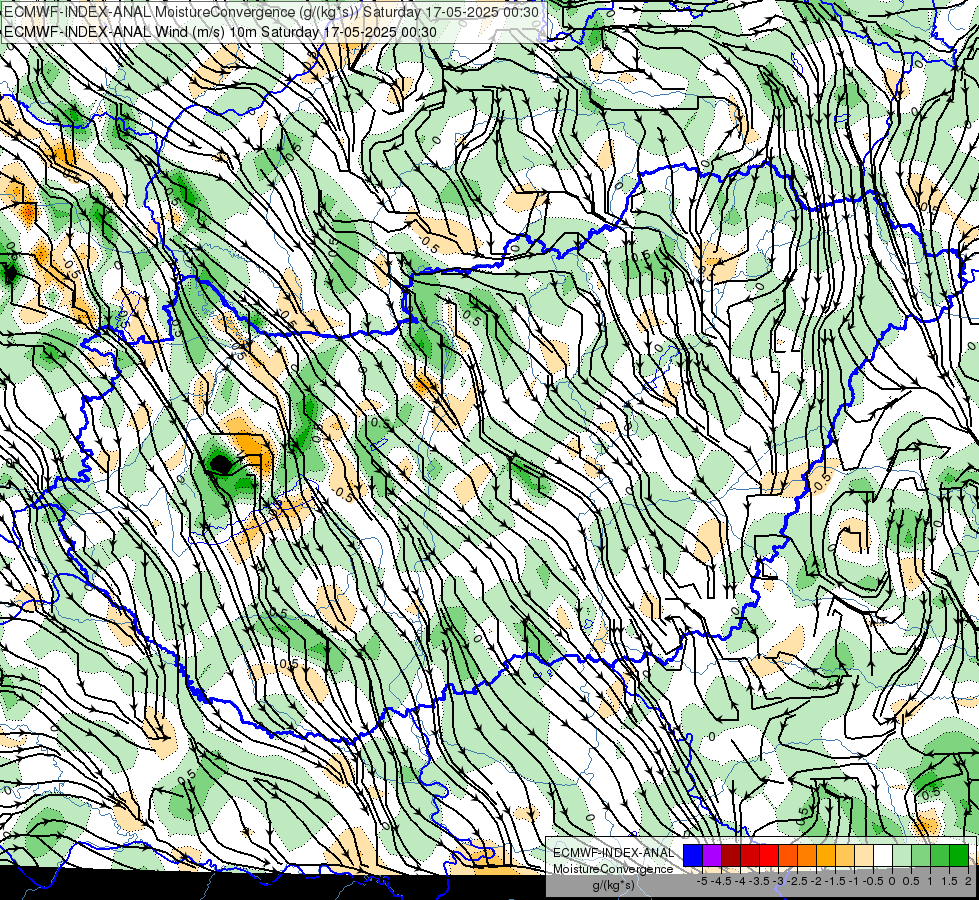Viewport: 979px width, 900px height.
Task: Click the purple legend swatch between -5 and -4.5
Action: click(712, 855)
